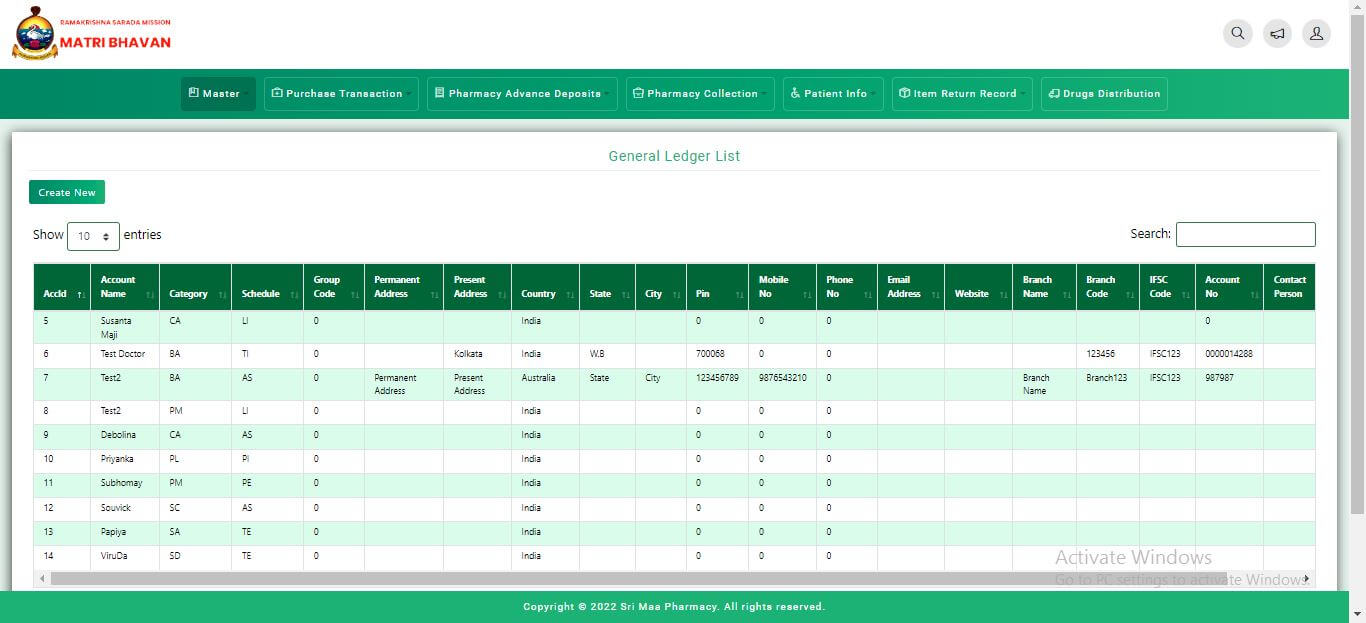Click the Create New button
This screenshot has width=1366, height=623.
click(x=67, y=192)
